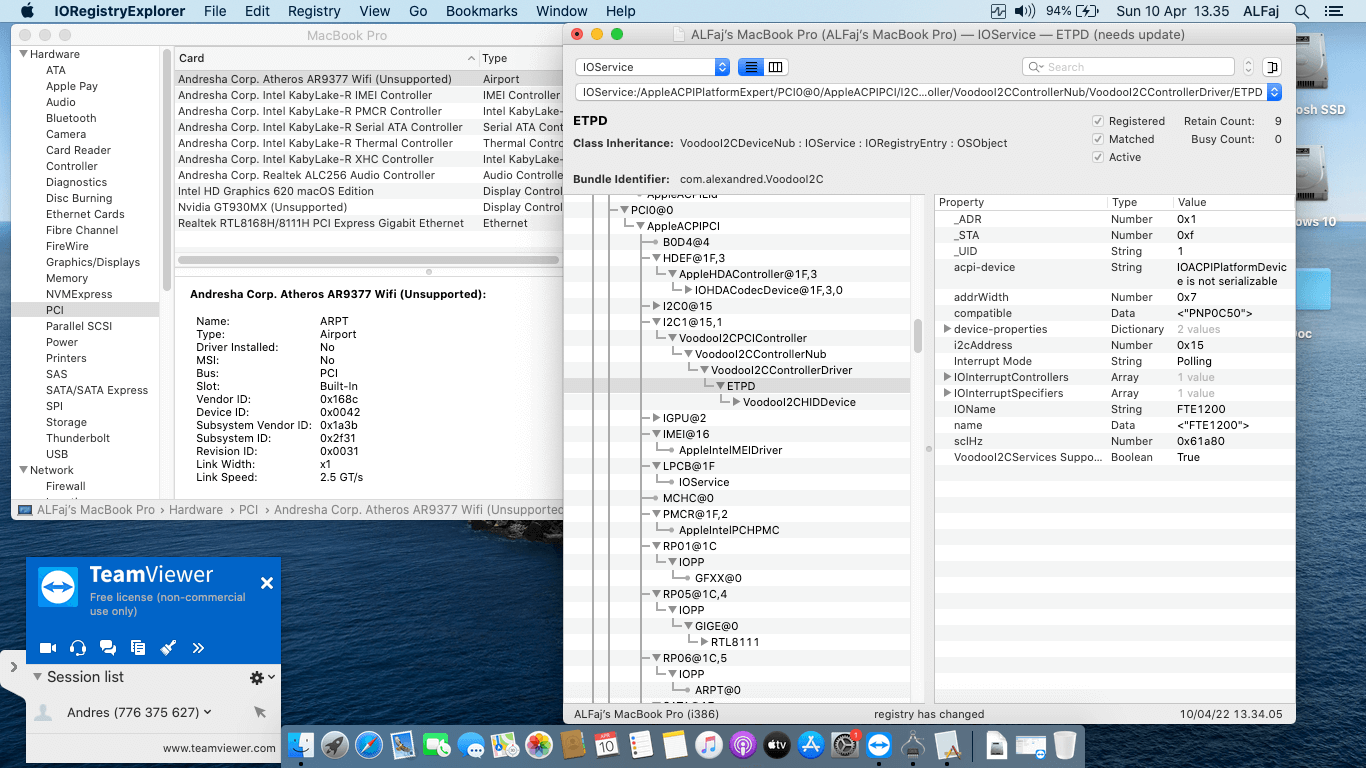
Task: Expand the device-properties dictionary row
Action: click(x=946, y=329)
